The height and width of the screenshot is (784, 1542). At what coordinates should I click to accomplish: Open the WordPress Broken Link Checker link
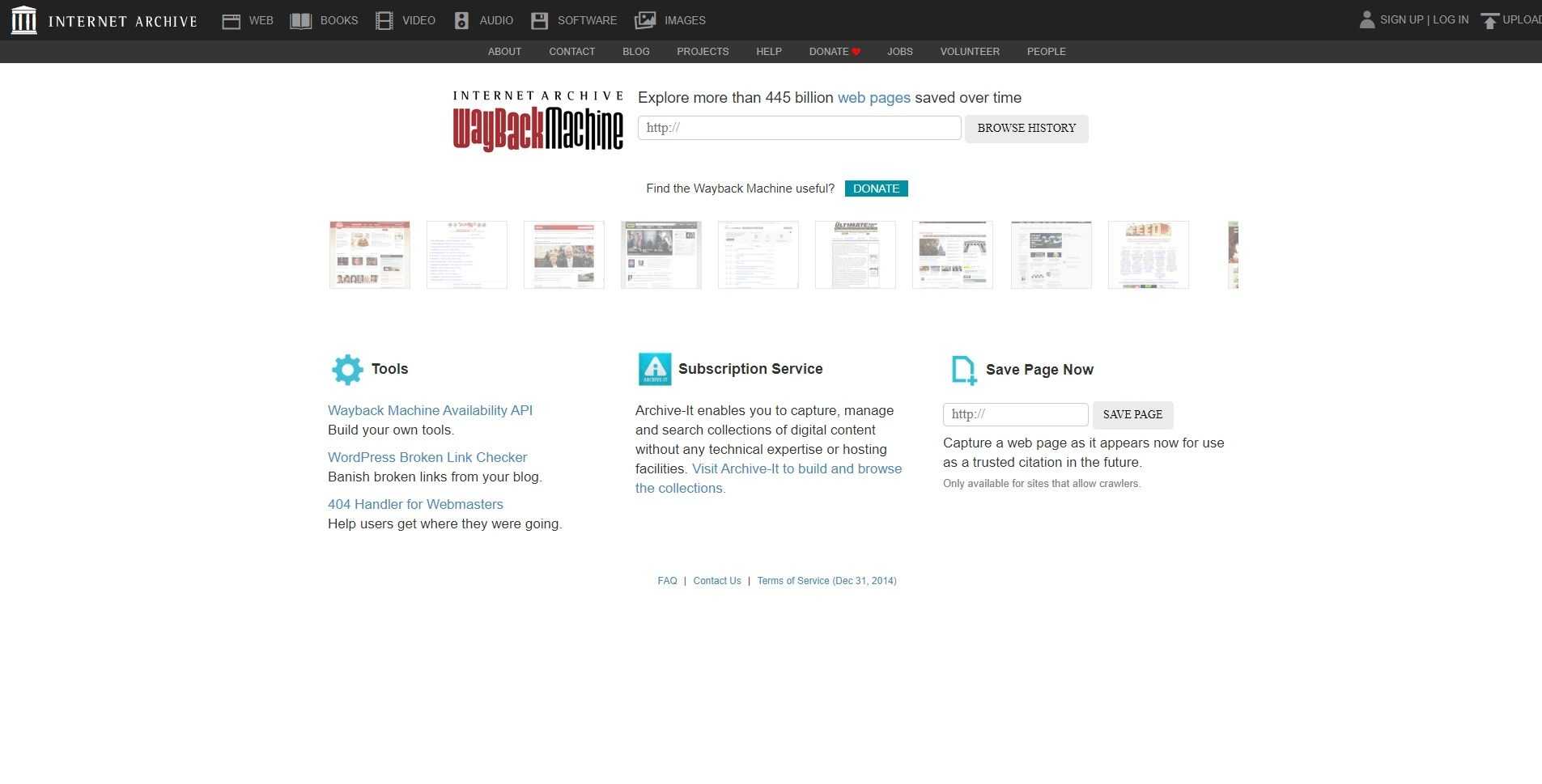pos(427,457)
